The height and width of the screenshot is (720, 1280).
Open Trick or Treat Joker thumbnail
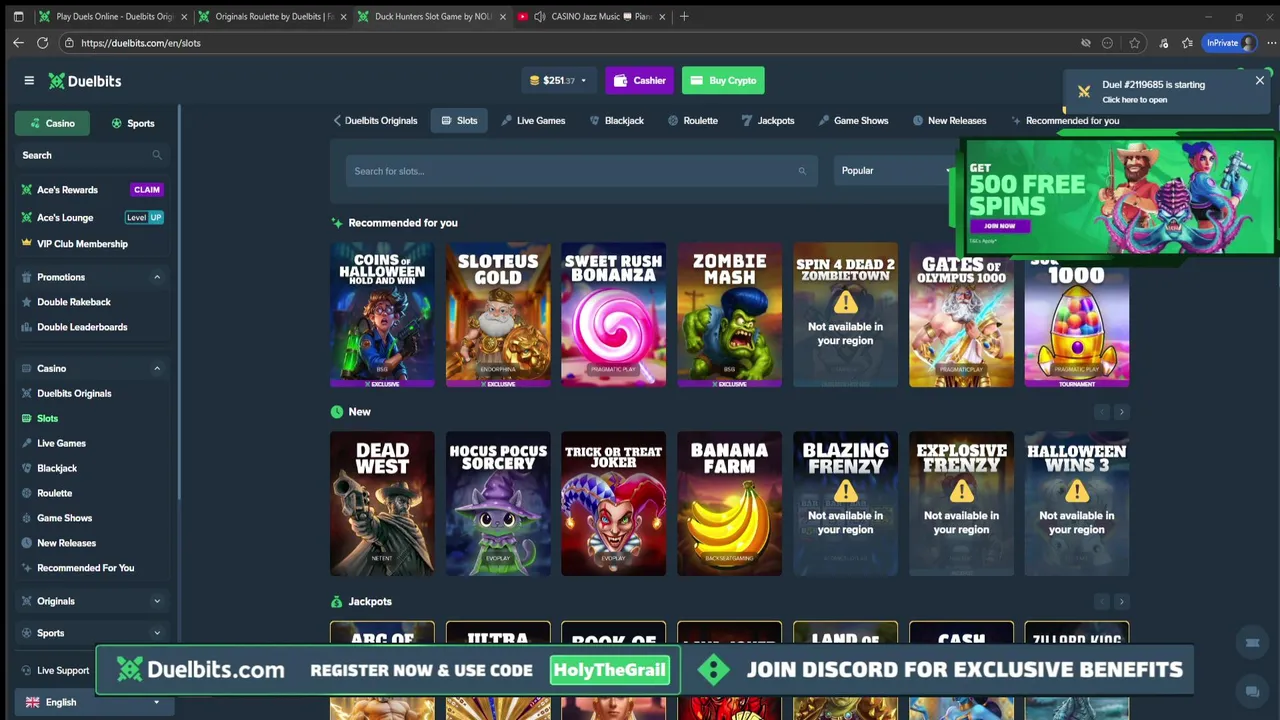[x=614, y=503]
